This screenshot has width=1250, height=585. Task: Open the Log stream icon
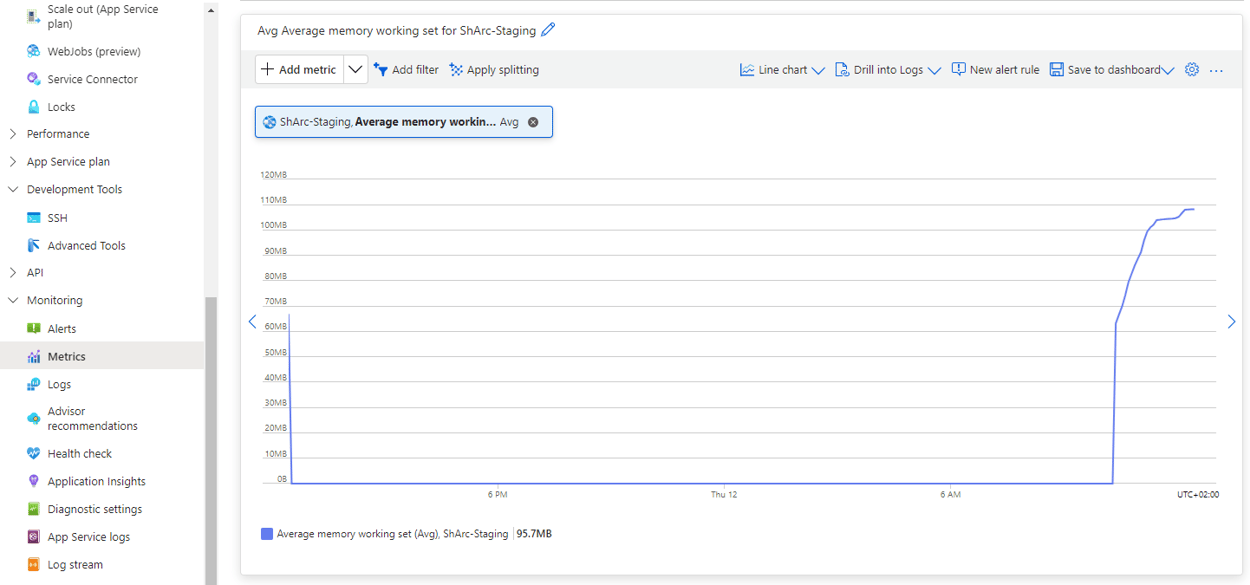click(33, 564)
